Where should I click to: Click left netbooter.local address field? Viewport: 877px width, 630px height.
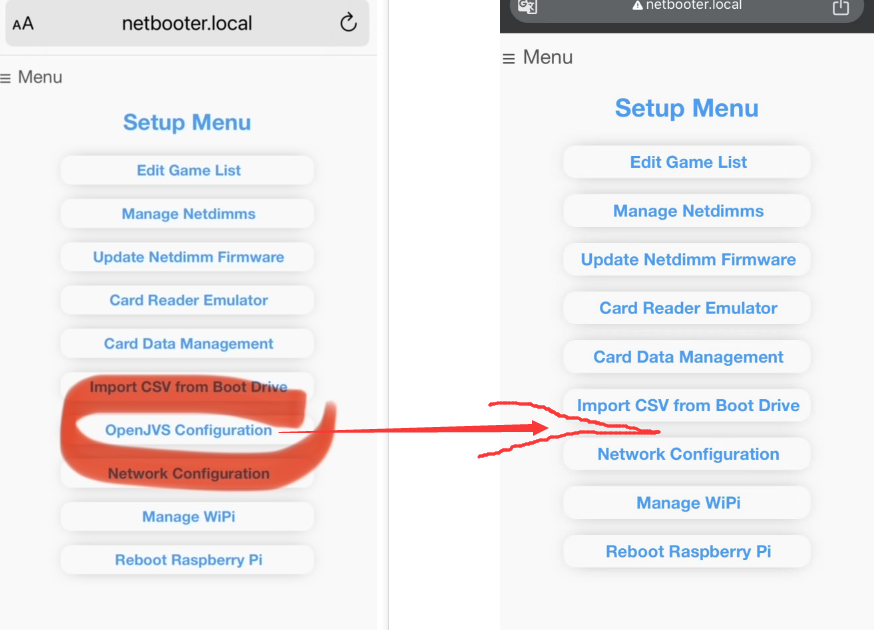[x=187, y=23]
